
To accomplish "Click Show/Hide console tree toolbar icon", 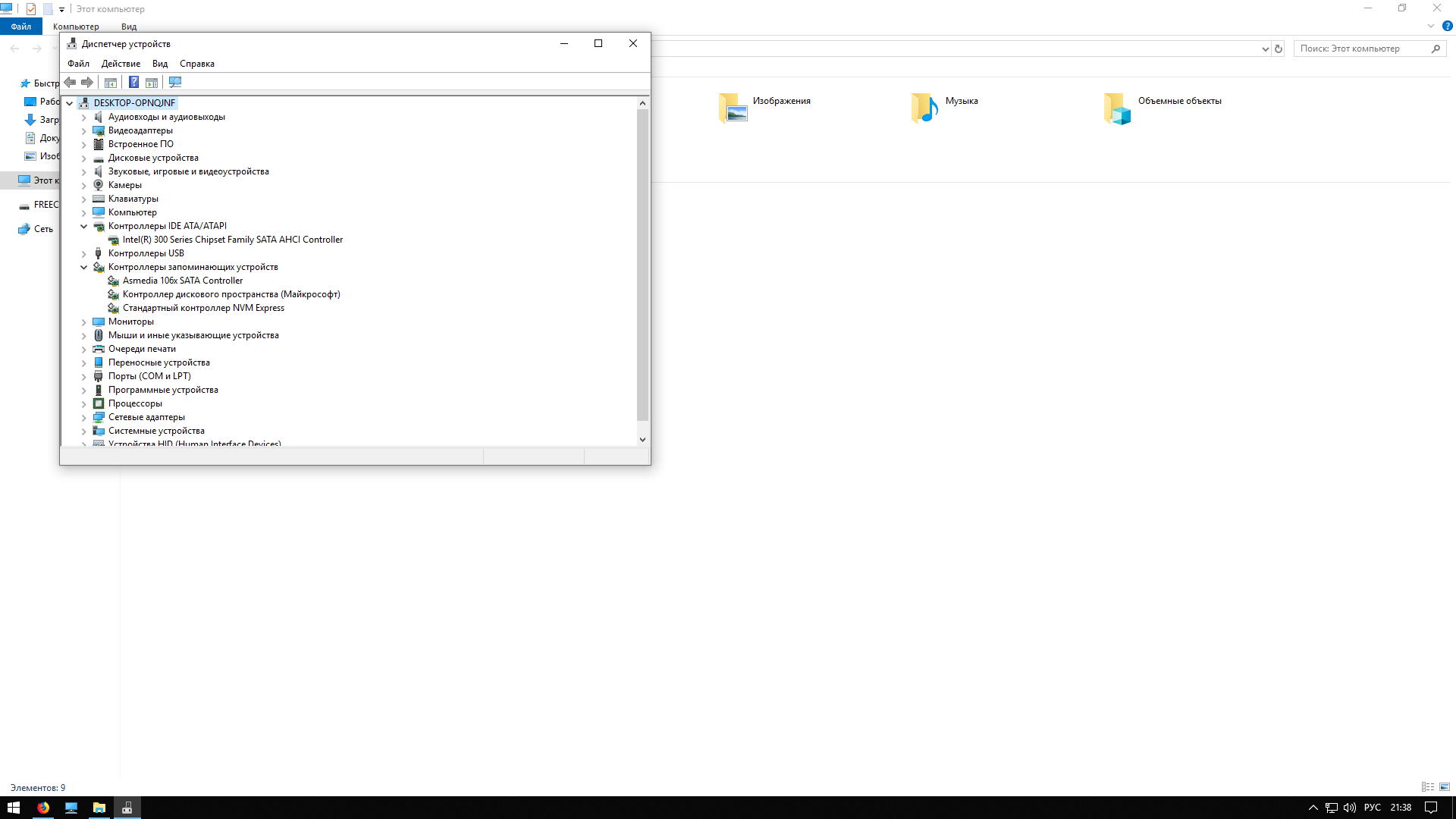I will coord(111,82).
